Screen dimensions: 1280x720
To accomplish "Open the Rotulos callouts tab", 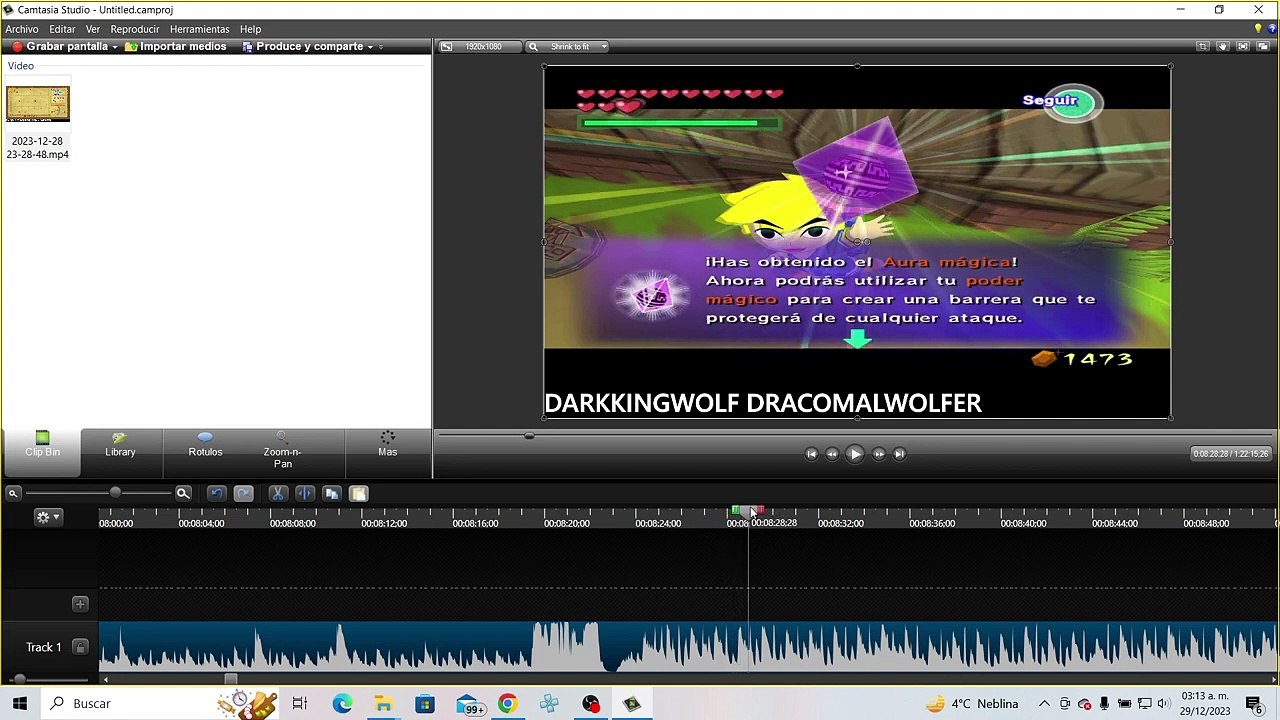I will tap(205, 445).
